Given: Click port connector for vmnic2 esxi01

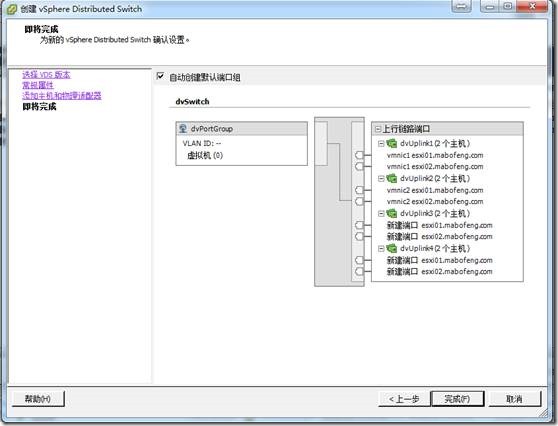Looking at the screenshot, I should tap(359, 190).
